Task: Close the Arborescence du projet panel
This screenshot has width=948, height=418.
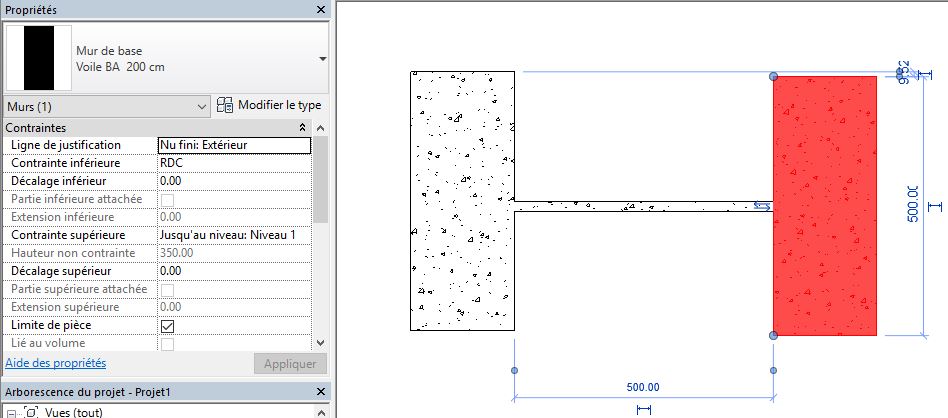Action: tap(320, 391)
